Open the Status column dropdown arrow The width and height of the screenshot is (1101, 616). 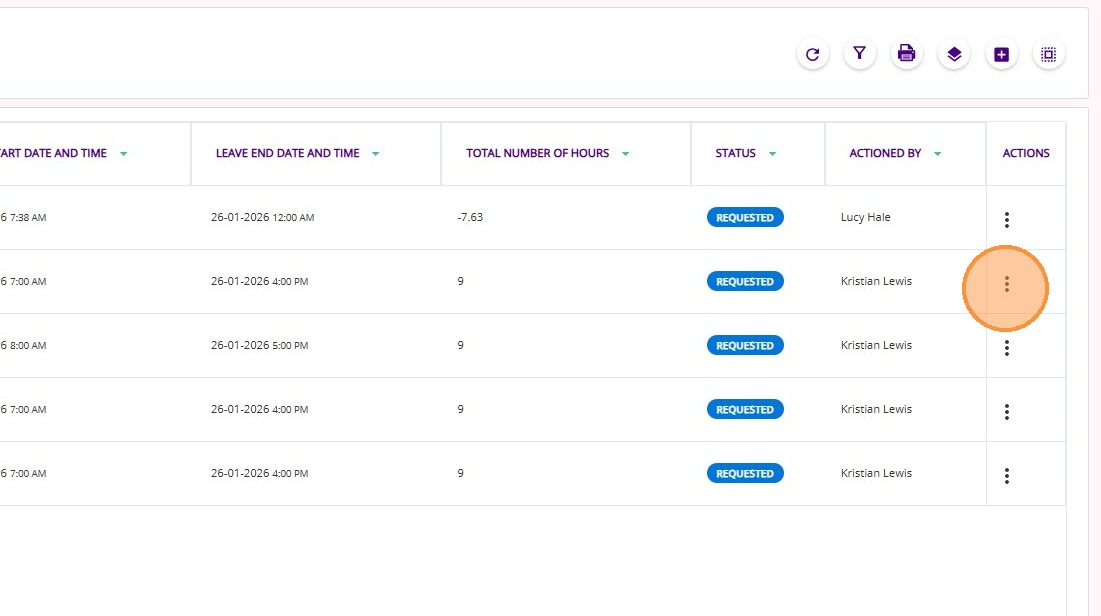tap(773, 154)
